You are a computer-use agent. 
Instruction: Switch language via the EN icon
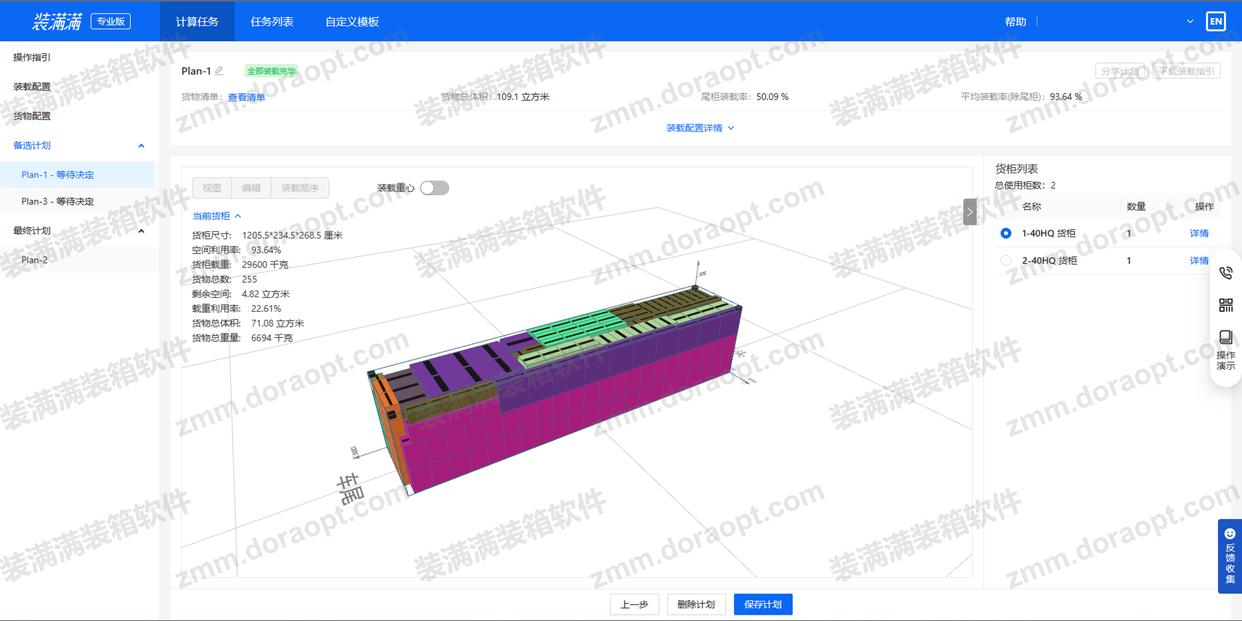click(1215, 20)
